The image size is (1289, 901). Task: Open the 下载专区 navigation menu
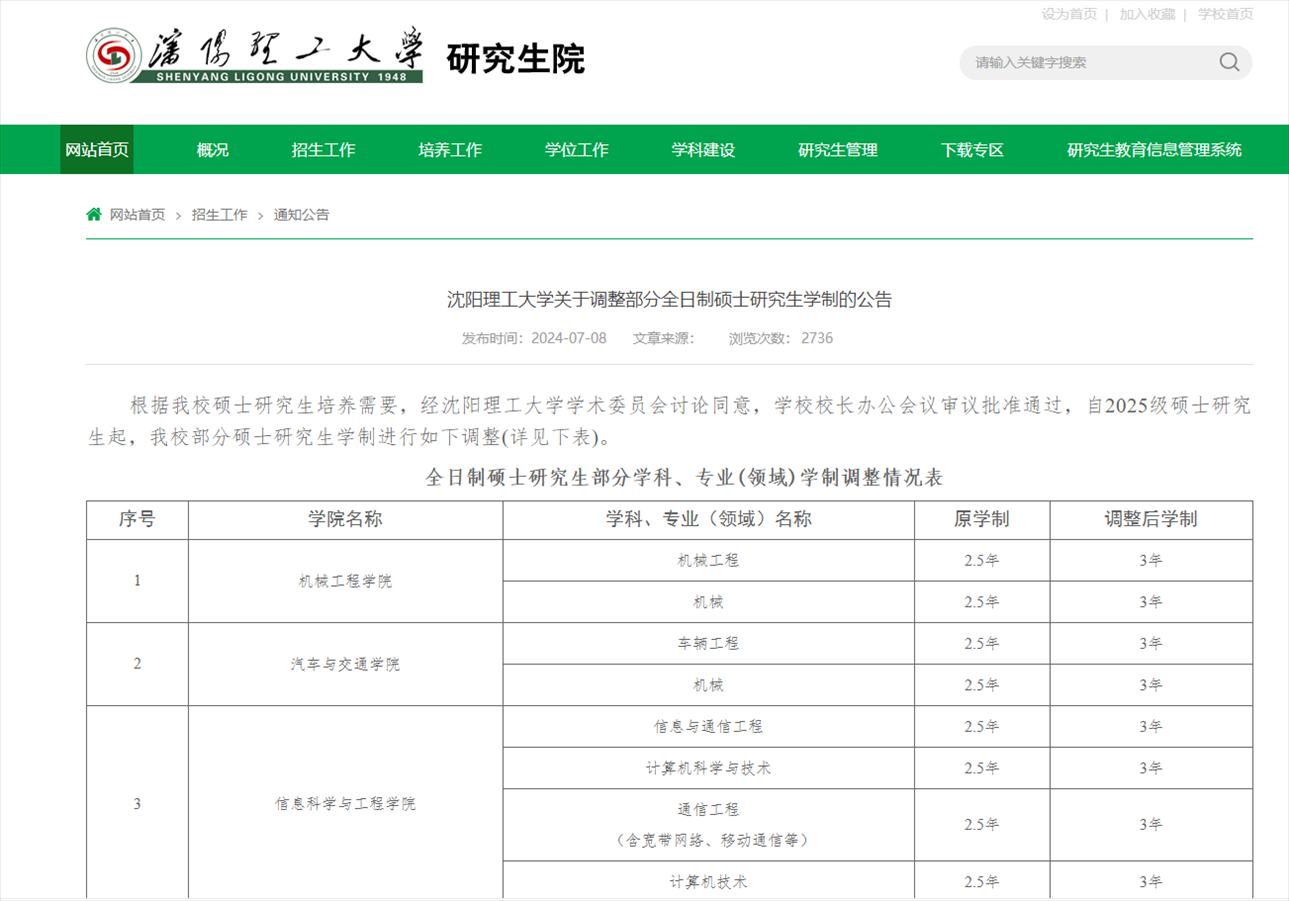point(973,149)
